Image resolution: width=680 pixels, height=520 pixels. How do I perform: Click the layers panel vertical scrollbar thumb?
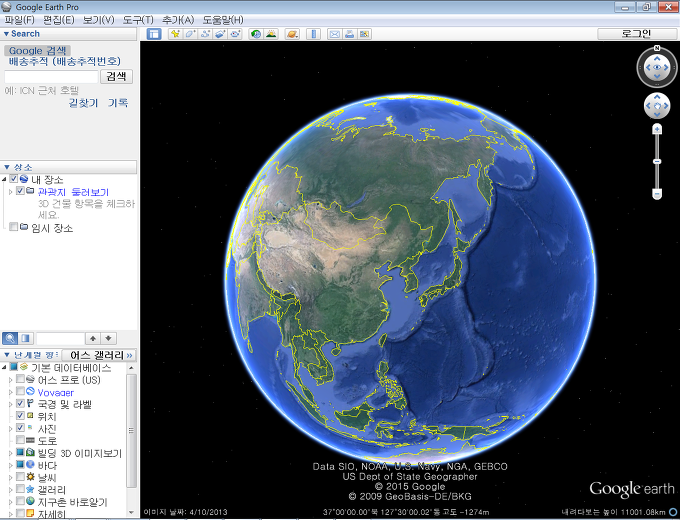coord(131,430)
